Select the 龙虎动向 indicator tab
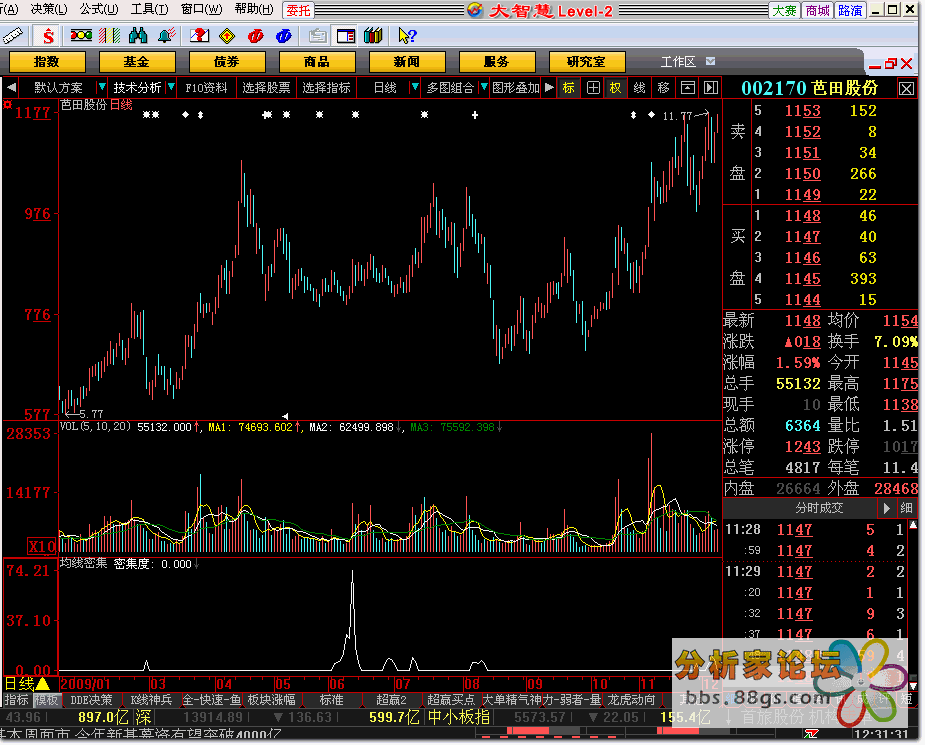This screenshot has width=925, height=745. (x=632, y=700)
